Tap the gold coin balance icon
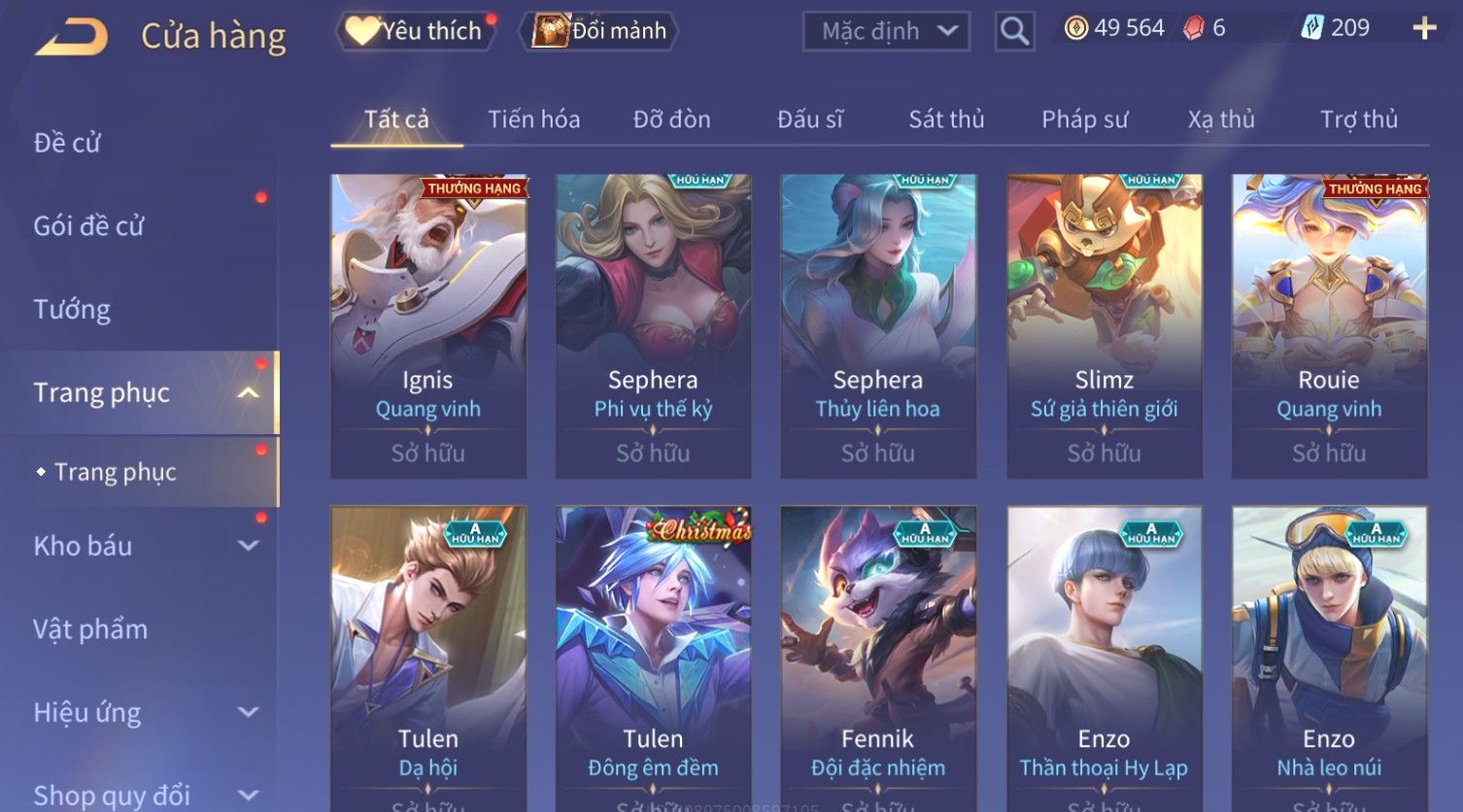This screenshot has height=812, width=1463. coord(1075,28)
